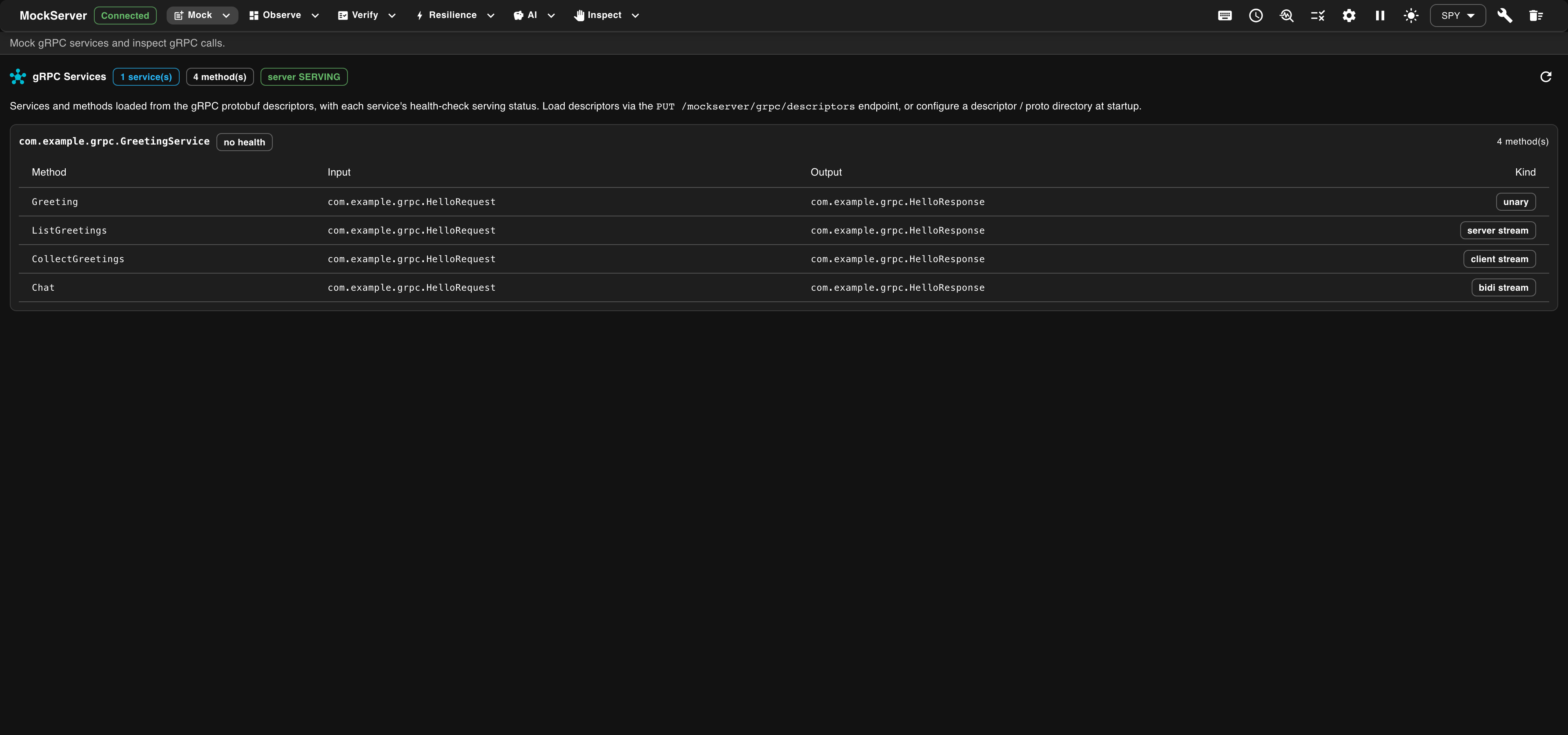Click the 1 service(s) badge

pyautogui.click(x=146, y=77)
